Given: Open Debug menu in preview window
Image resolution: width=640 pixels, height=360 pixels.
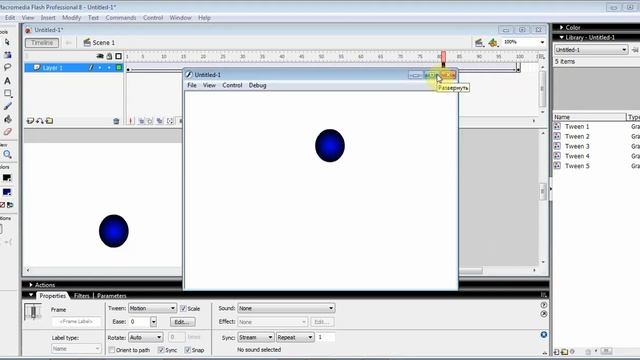Looking at the screenshot, I should coord(258,85).
